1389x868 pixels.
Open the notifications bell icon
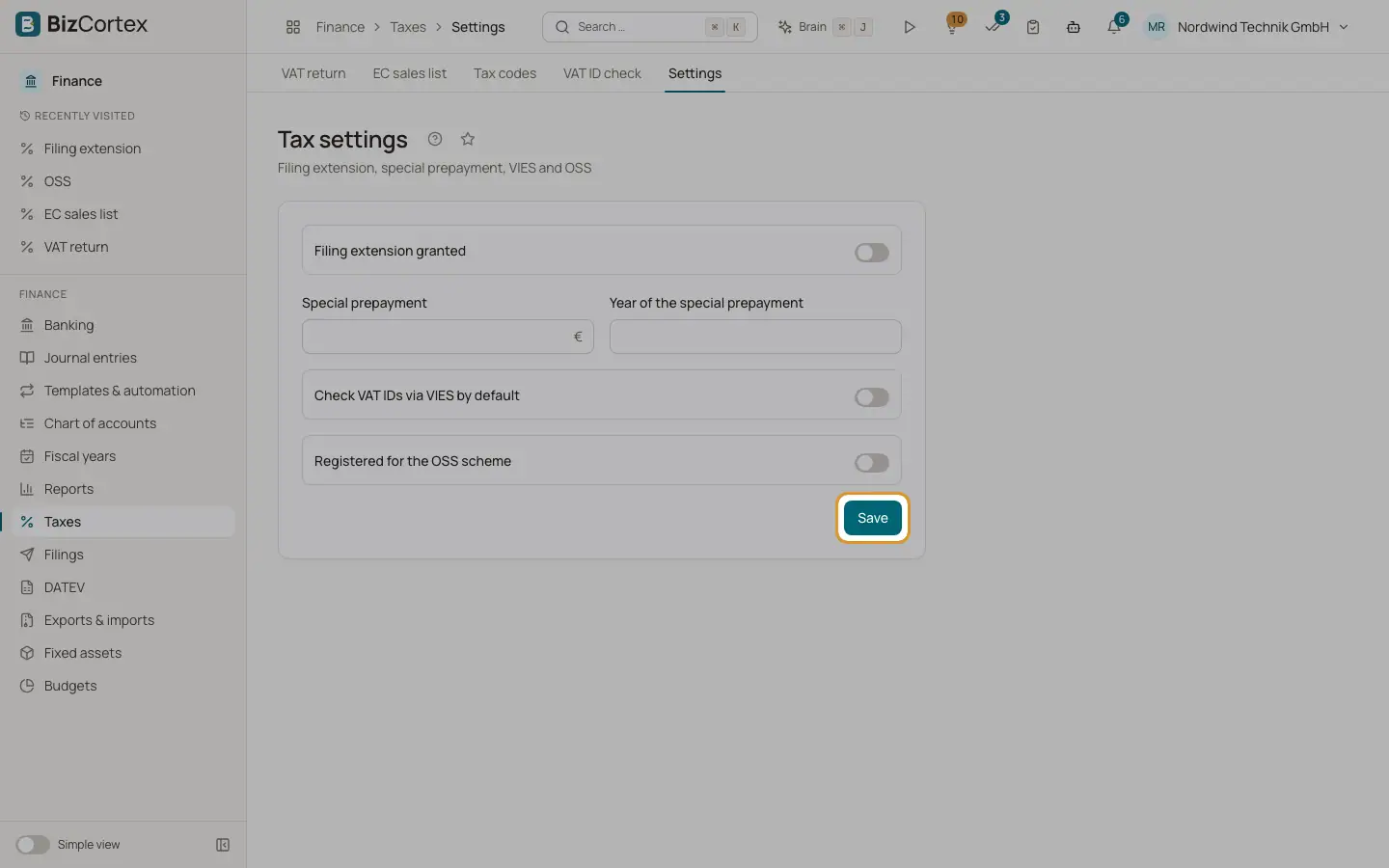[1114, 27]
